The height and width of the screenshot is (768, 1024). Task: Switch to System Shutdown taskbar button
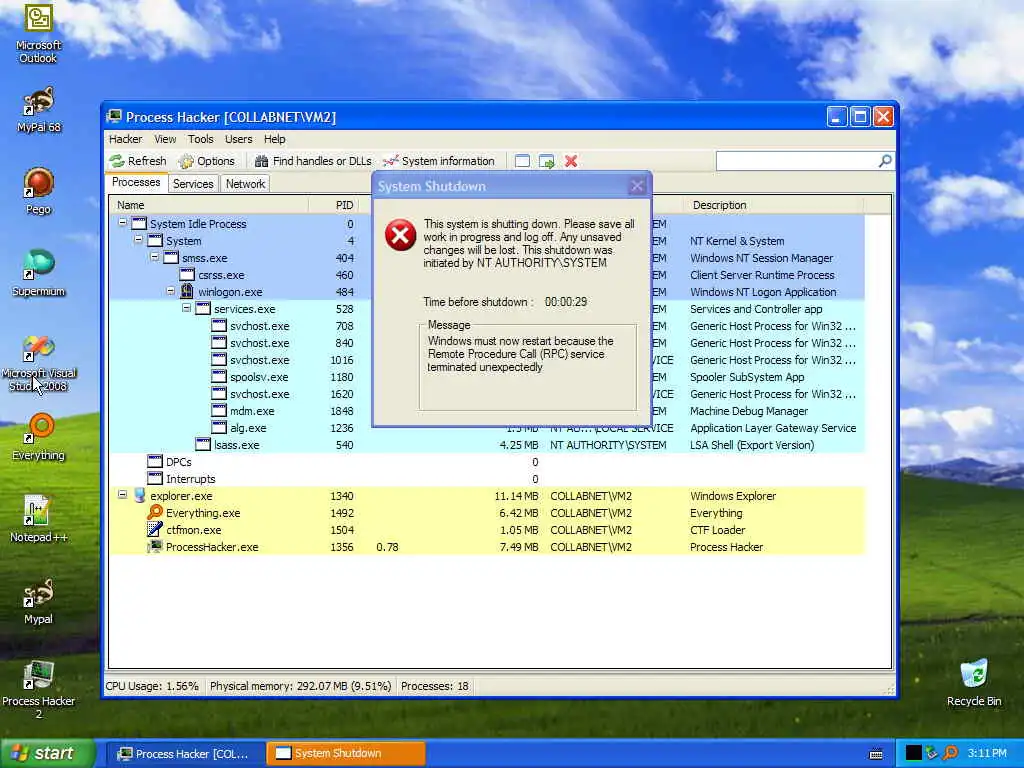[x=346, y=754]
